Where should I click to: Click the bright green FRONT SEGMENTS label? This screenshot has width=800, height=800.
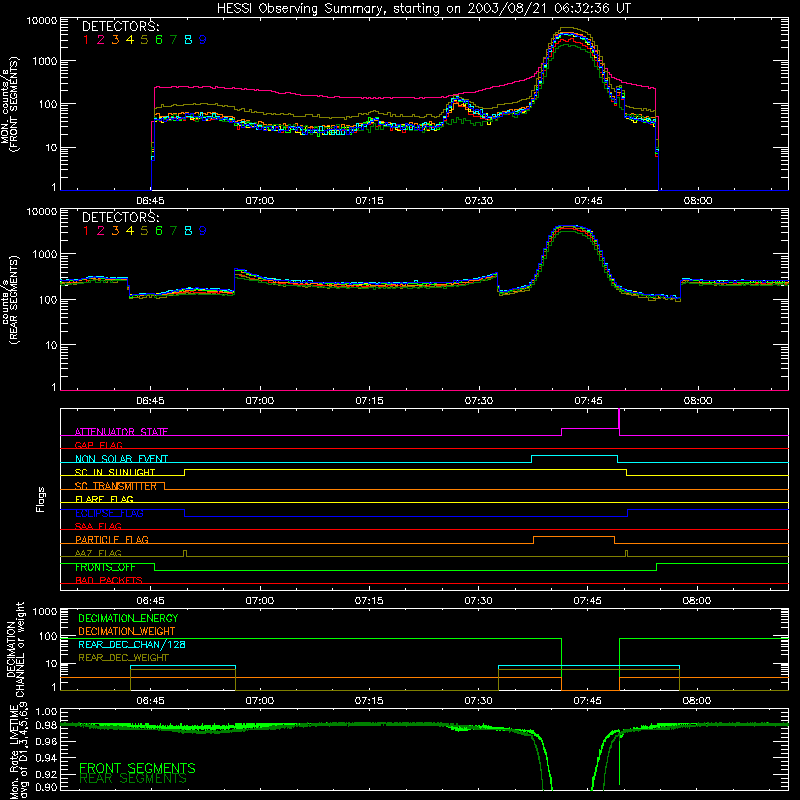(137, 768)
